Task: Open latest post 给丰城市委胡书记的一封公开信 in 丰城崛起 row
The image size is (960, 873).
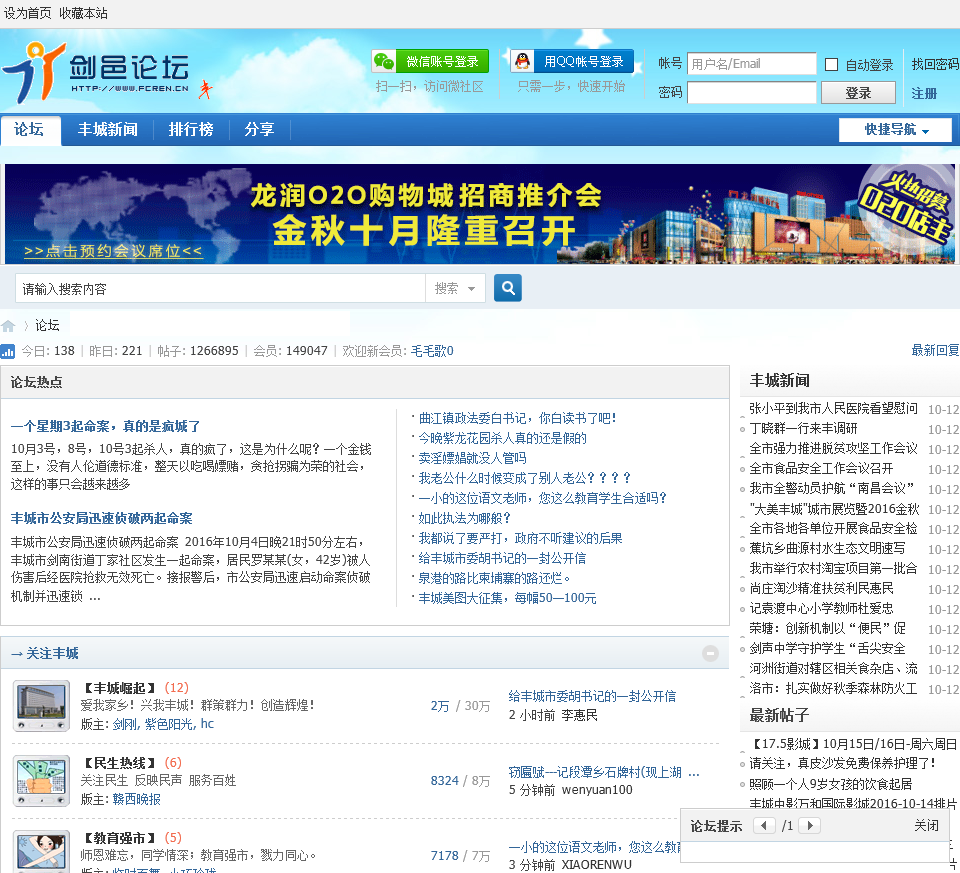Action: point(592,696)
